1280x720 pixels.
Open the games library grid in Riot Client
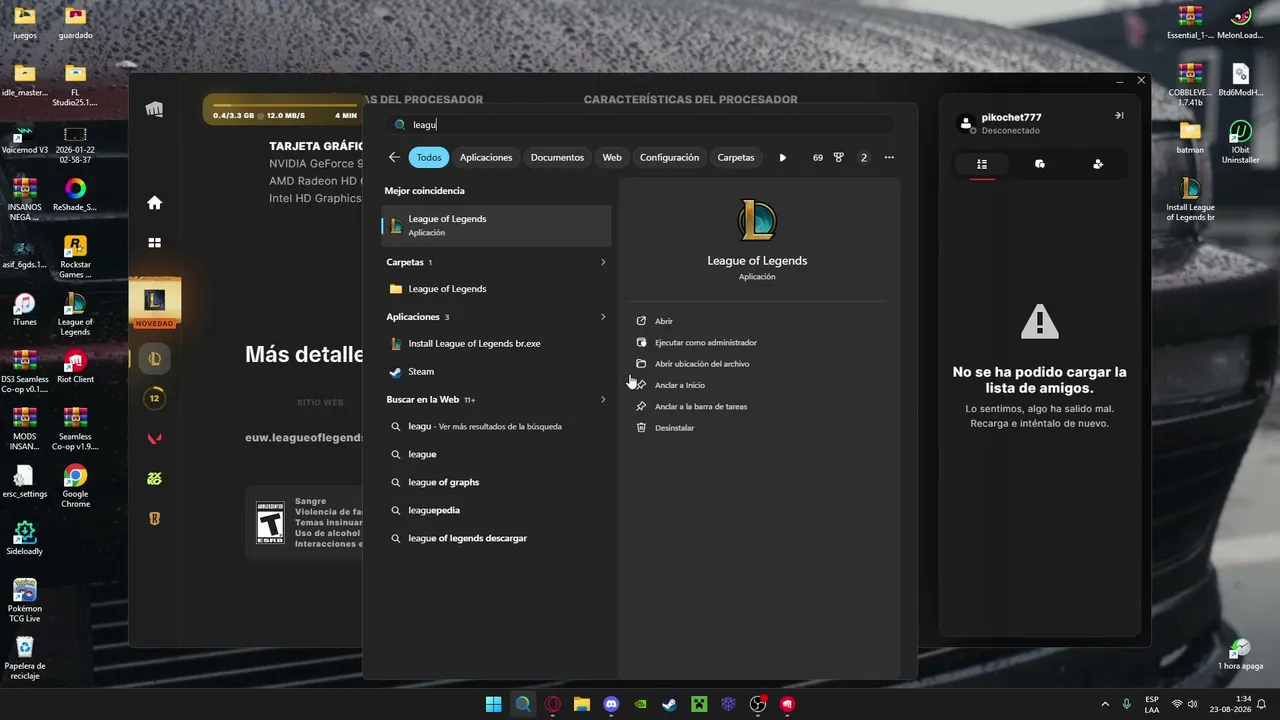point(154,242)
